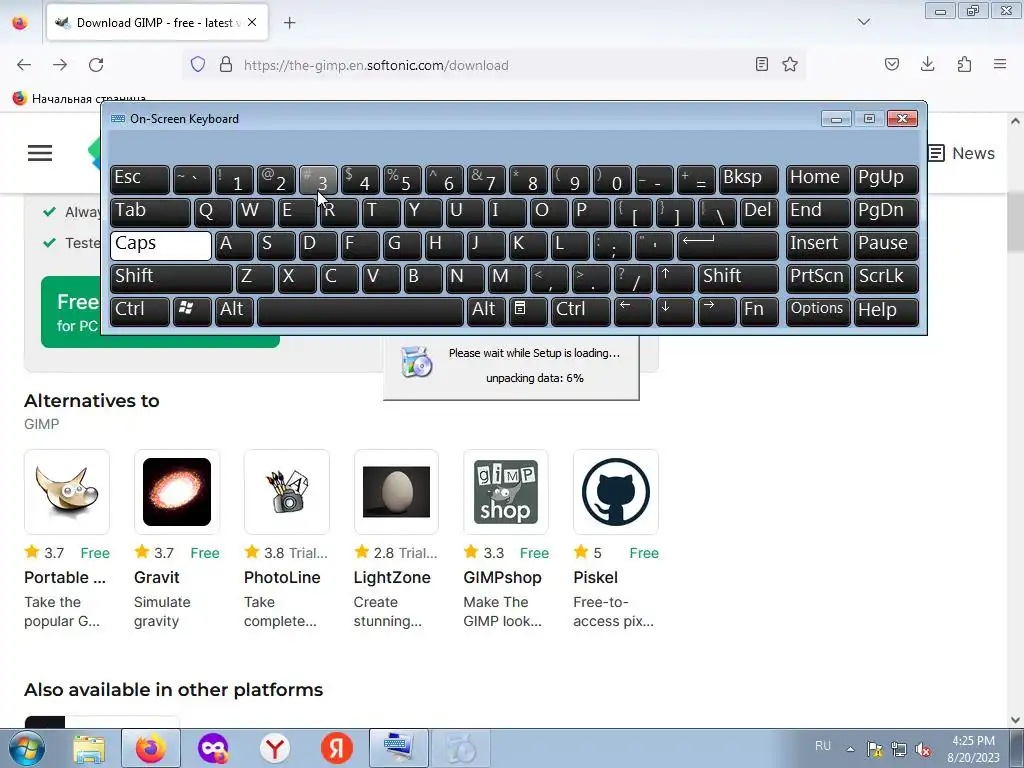Open the Save to Pocket icon
Image resolution: width=1024 pixels, height=768 pixels.
pos(892,65)
